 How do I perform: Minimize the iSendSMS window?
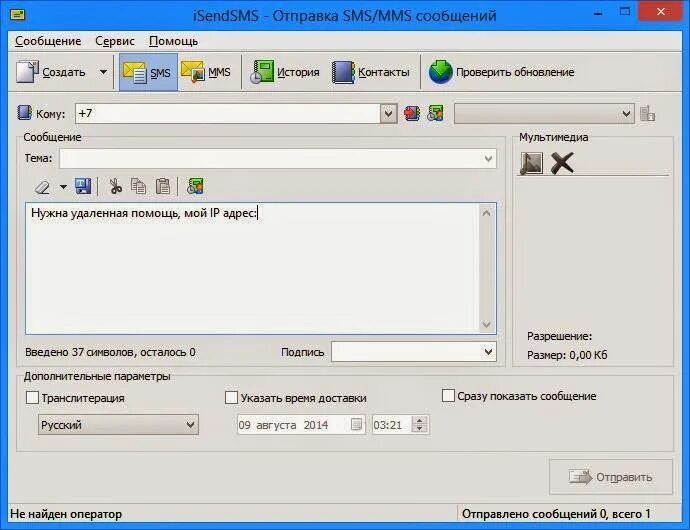pyautogui.click(x=598, y=13)
